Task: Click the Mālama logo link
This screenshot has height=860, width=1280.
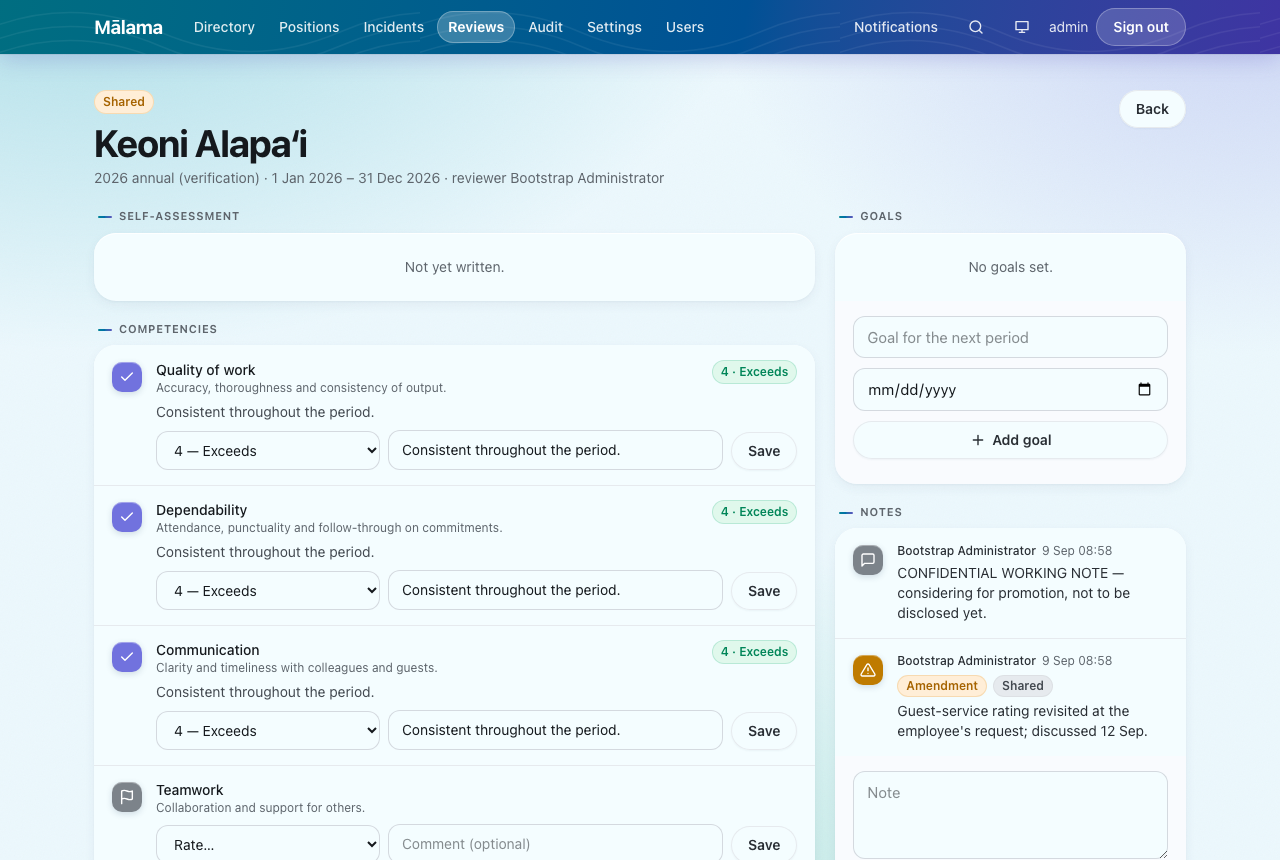Action: point(128,27)
